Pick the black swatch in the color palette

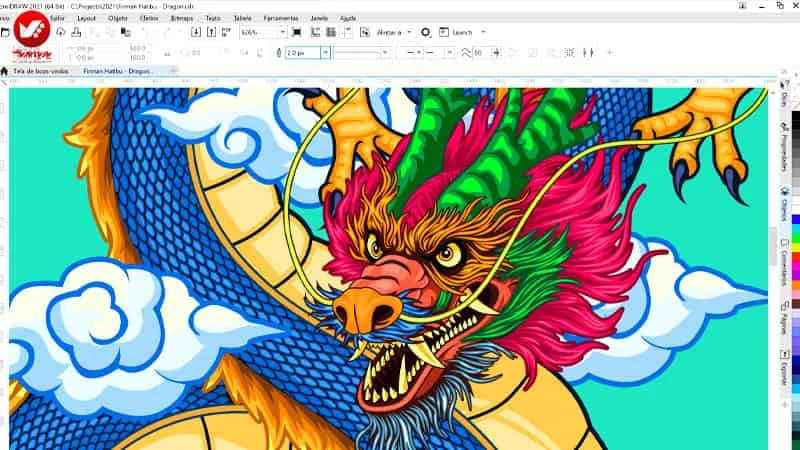(x=796, y=117)
